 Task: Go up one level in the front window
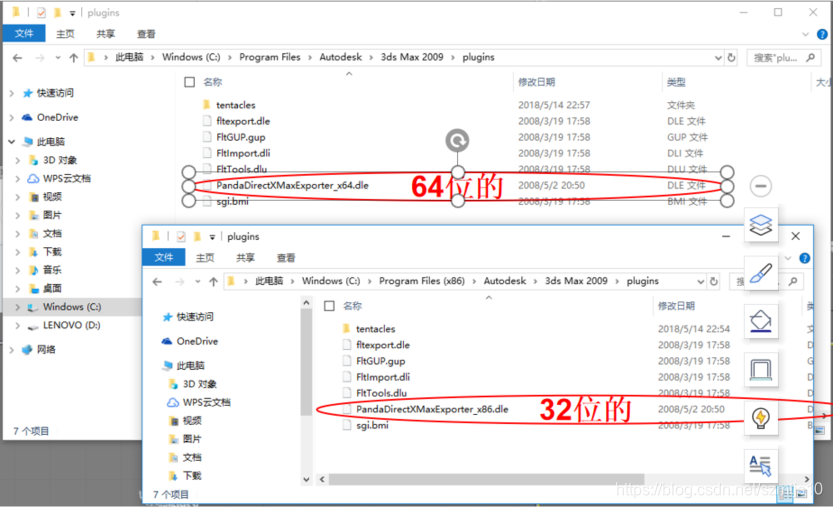tap(213, 282)
